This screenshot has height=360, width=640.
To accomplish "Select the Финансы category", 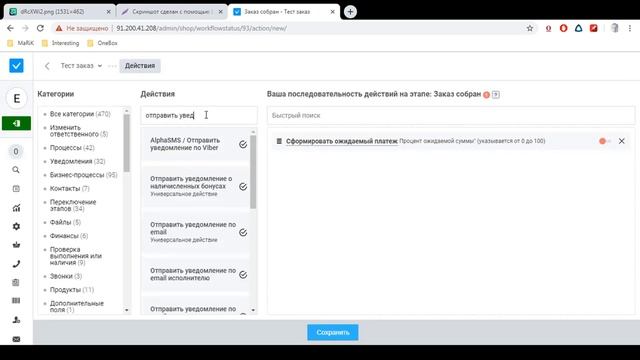I will pyautogui.click(x=69, y=236).
